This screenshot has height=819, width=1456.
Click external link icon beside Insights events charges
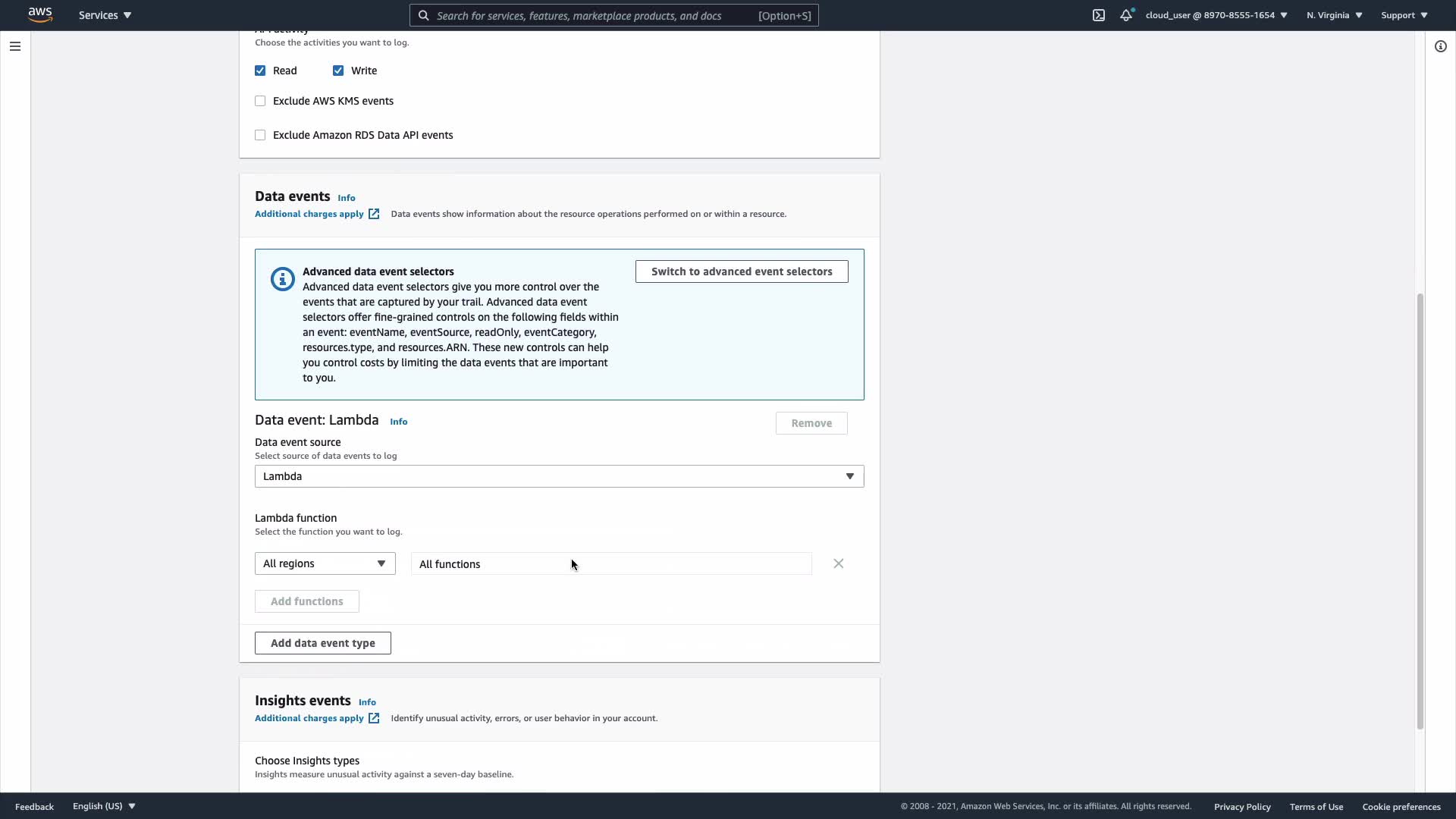click(374, 718)
